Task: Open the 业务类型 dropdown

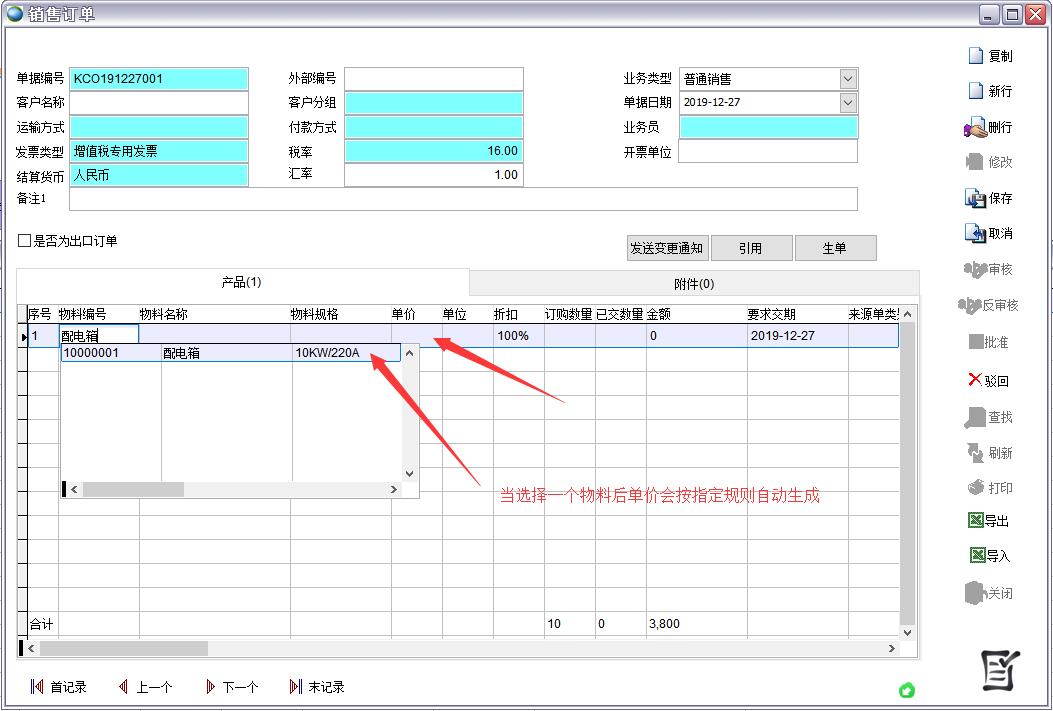Action: pos(848,79)
